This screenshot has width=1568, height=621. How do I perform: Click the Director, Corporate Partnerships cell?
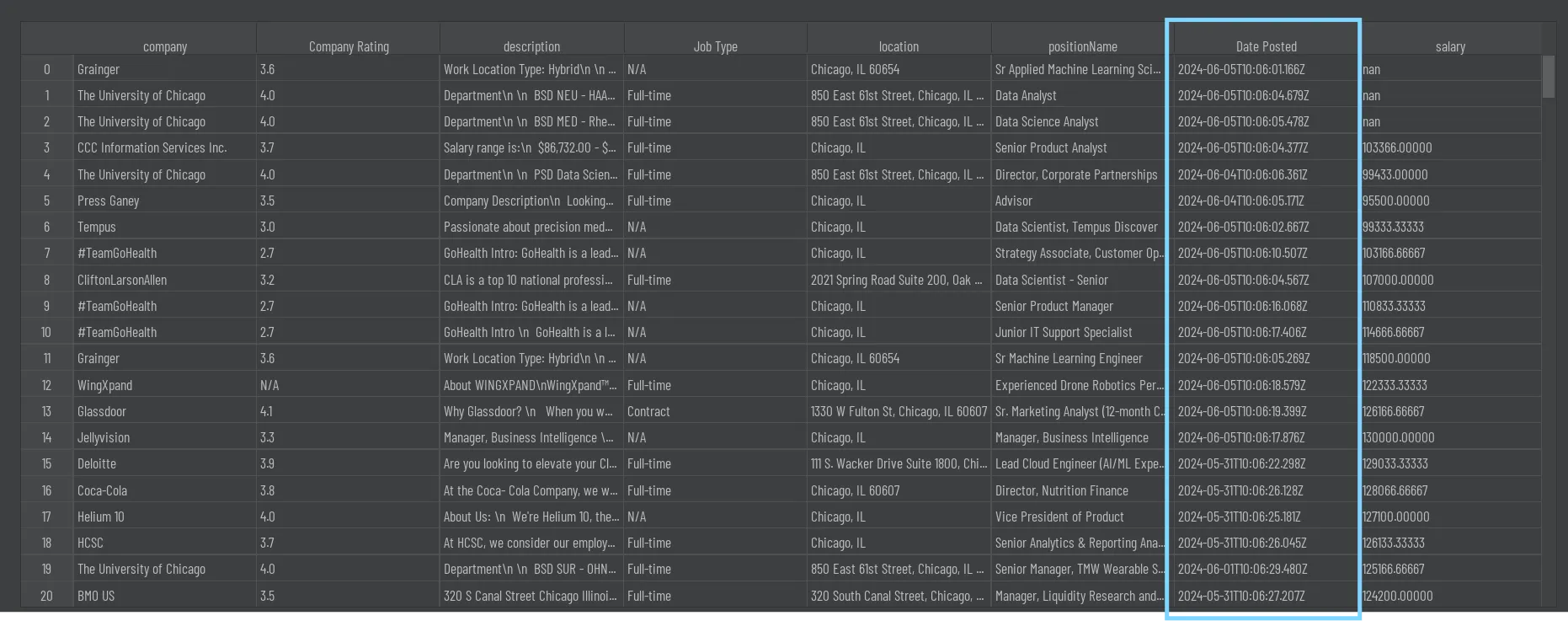pos(1082,174)
